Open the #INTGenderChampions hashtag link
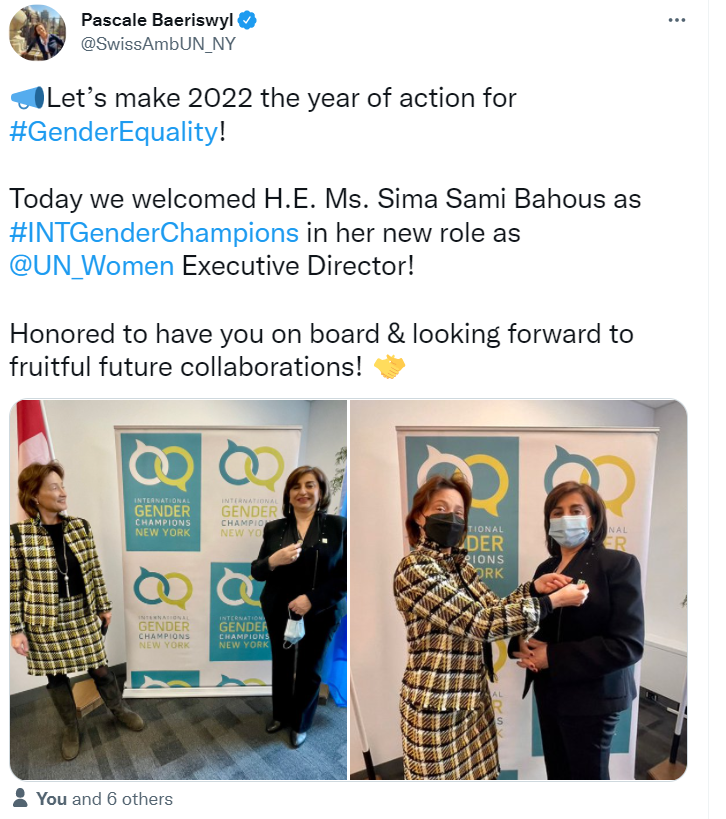This screenshot has height=819, width=726. 154,233
